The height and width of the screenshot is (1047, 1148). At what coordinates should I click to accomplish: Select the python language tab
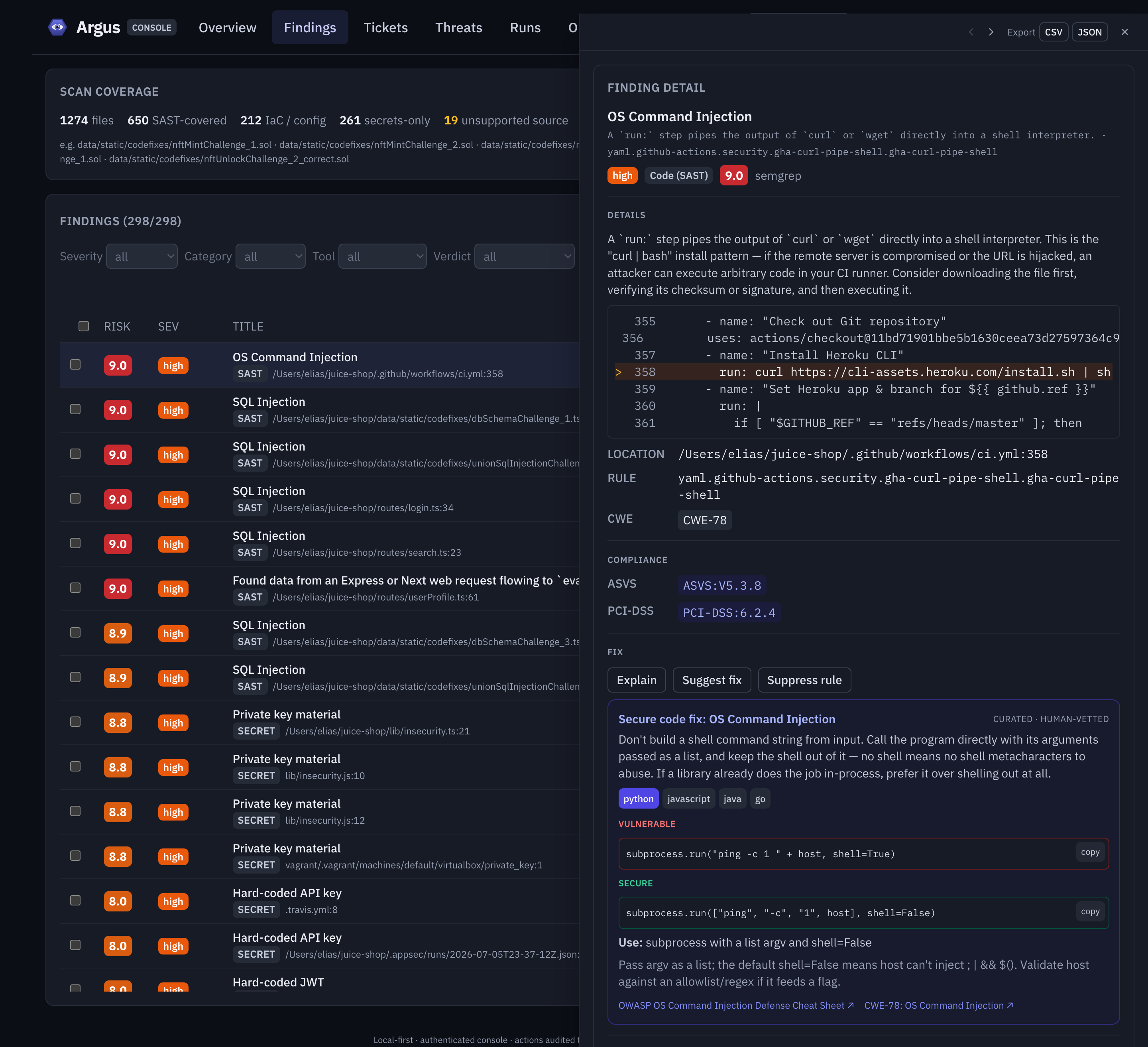[x=638, y=799]
